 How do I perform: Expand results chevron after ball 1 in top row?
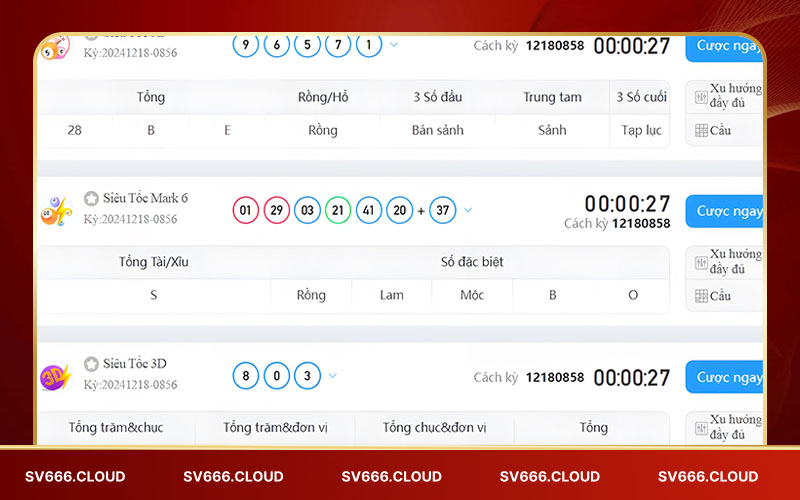point(394,44)
